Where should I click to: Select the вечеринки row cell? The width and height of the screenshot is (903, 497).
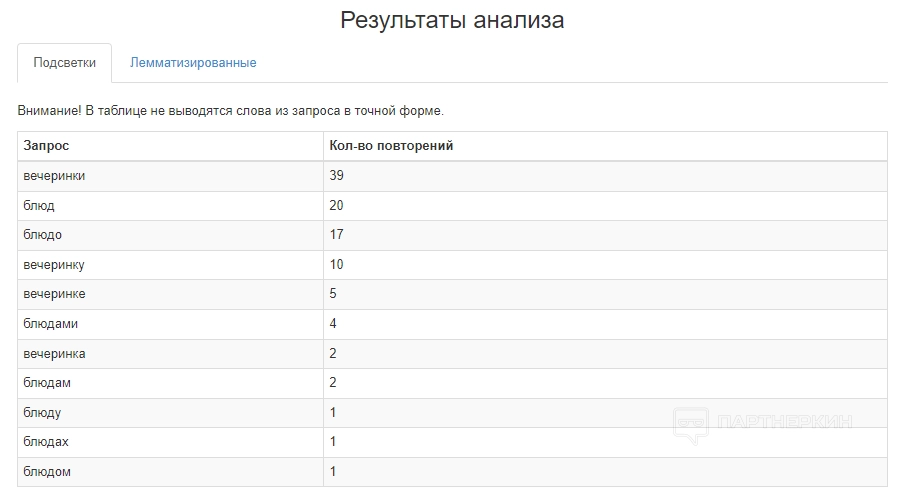click(x=54, y=176)
